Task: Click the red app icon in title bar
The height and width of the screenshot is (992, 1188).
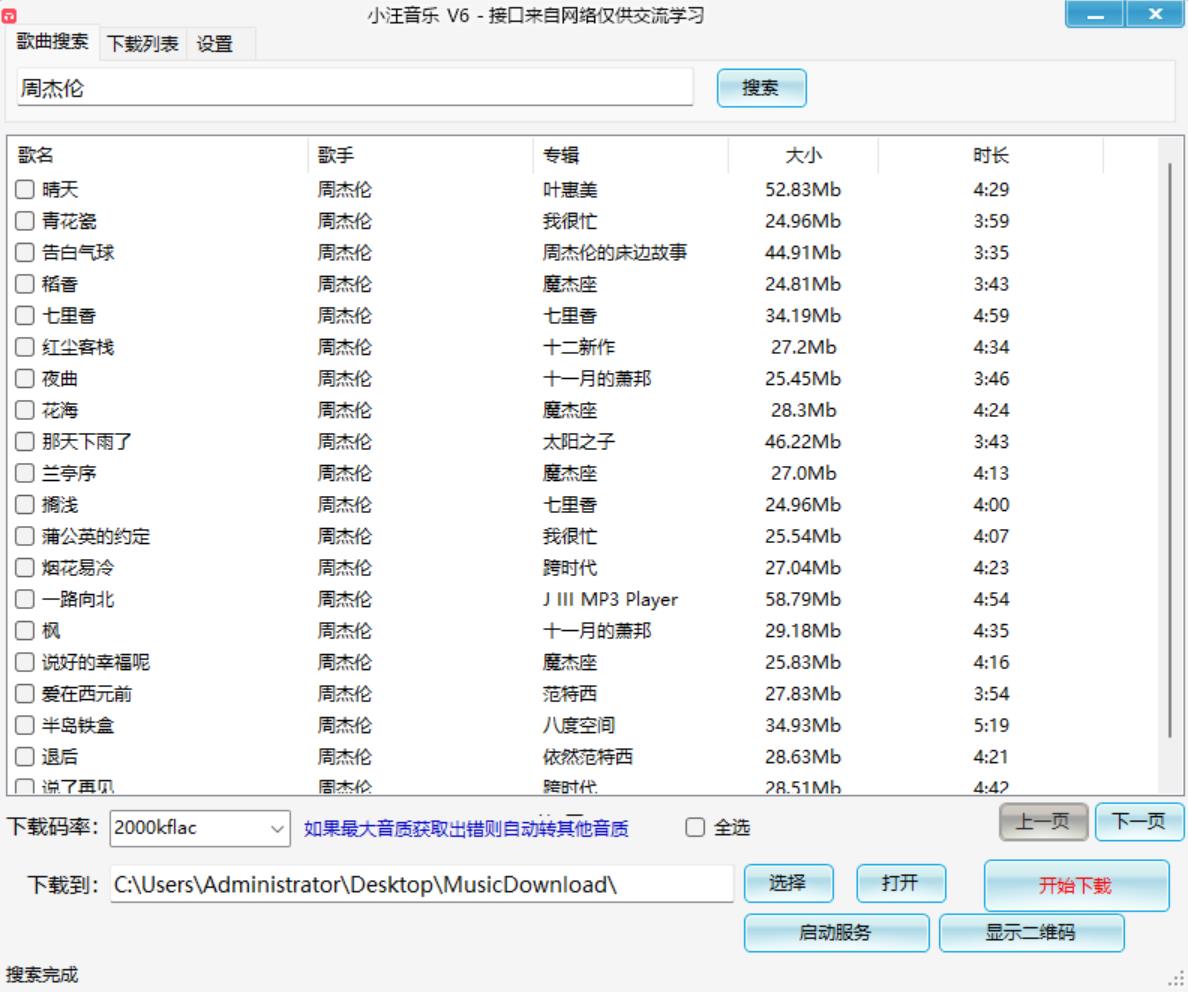Action: 8,15
